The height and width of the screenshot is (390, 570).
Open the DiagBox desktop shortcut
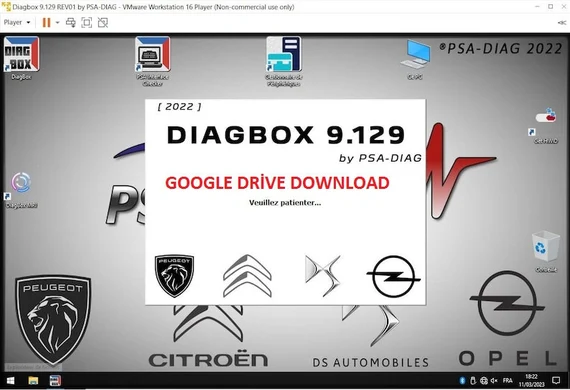21,58
